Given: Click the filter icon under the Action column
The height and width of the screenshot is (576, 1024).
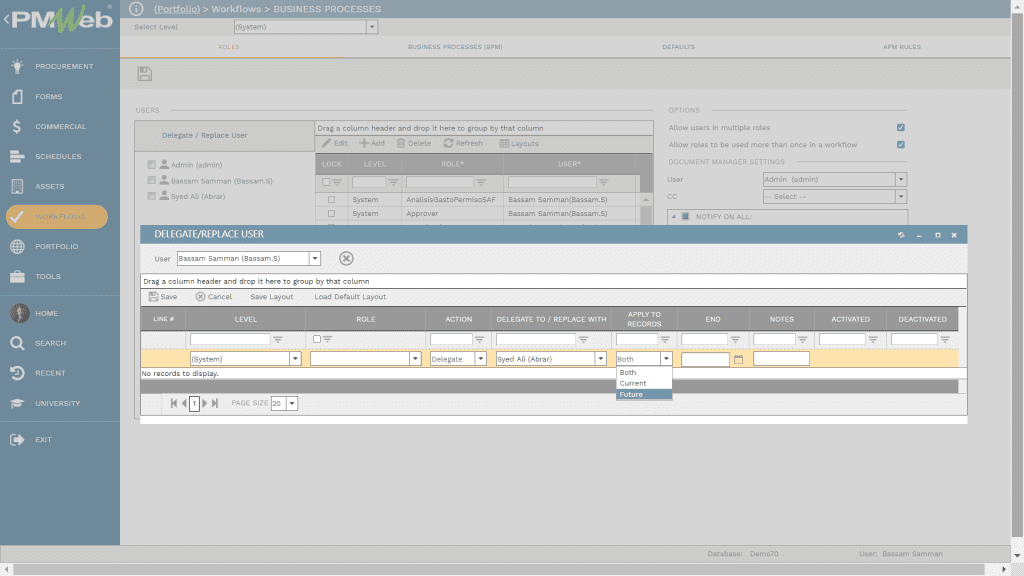Looking at the screenshot, I should [479, 340].
